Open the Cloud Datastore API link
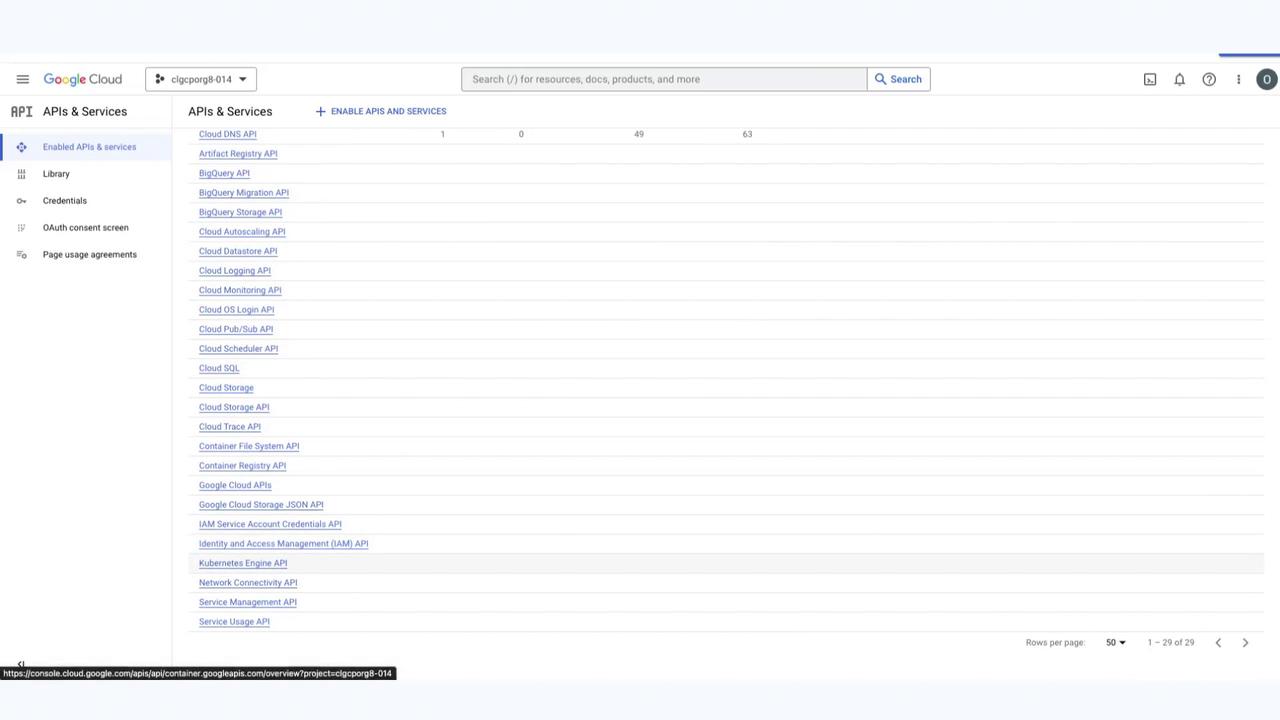The height and width of the screenshot is (720, 1280). pos(238,251)
